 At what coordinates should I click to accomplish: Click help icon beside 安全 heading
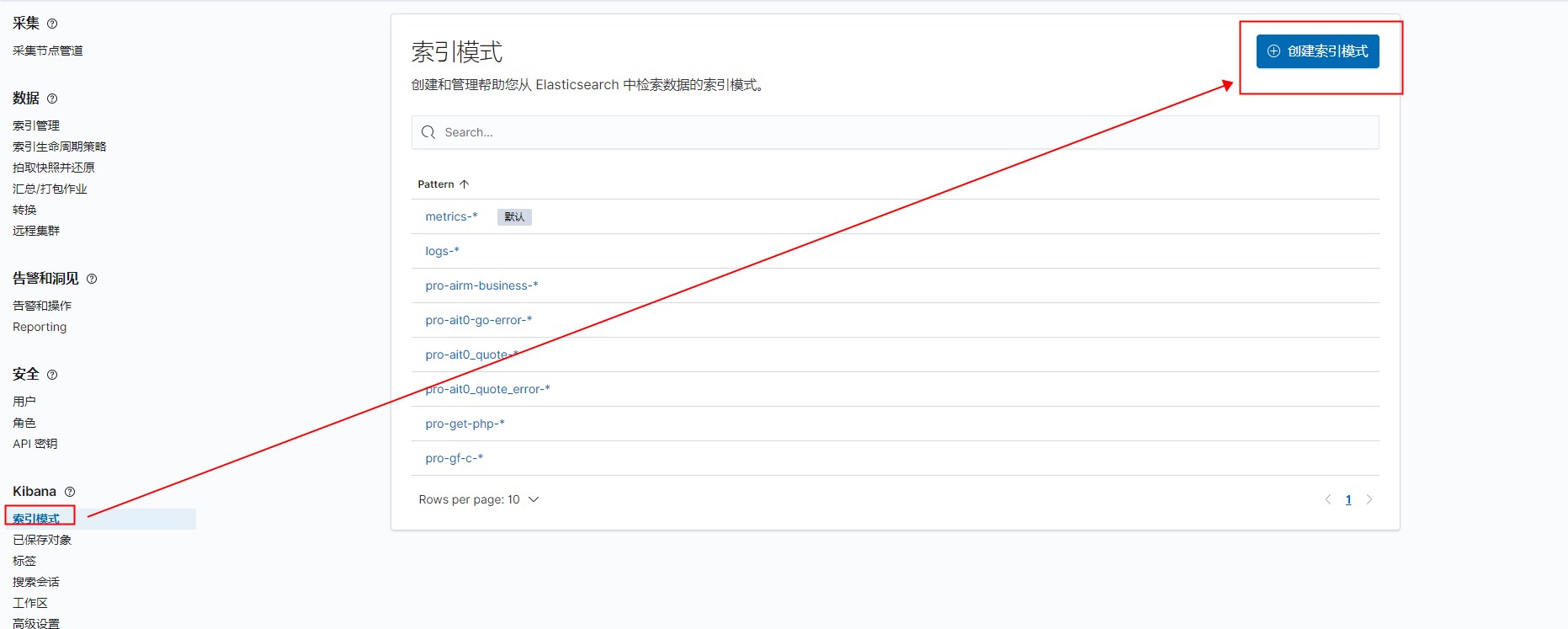pos(52,375)
